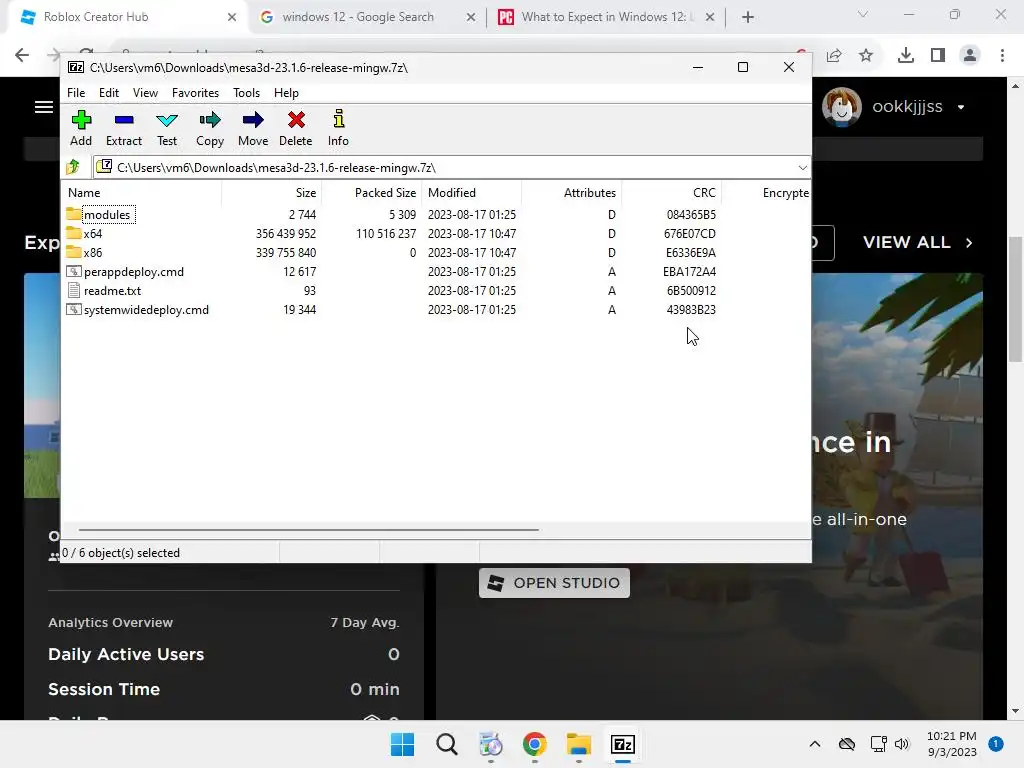The width and height of the screenshot is (1024, 768).
Task: Sort by Name column header
Action: coord(142,193)
